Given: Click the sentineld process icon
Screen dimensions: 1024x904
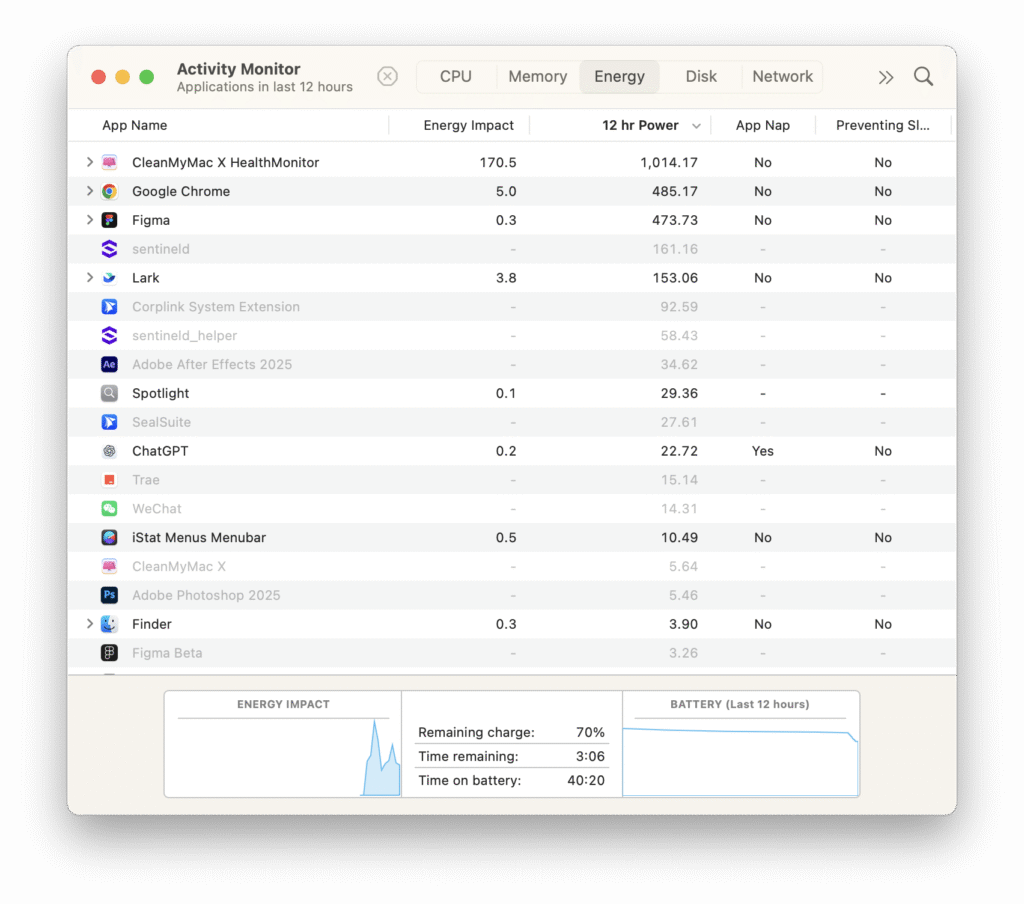Looking at the screenshot, I should 109,249.
